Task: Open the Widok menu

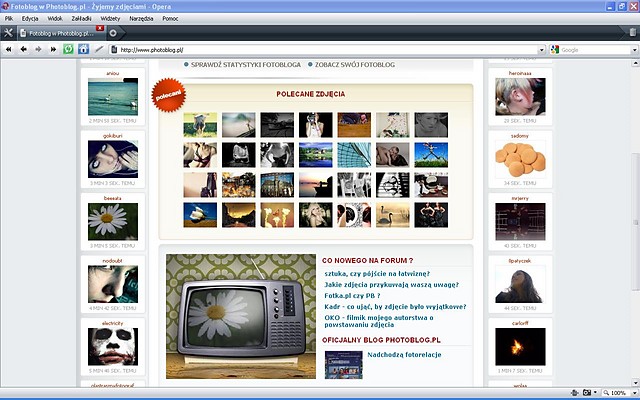Action: coord(55,18)
